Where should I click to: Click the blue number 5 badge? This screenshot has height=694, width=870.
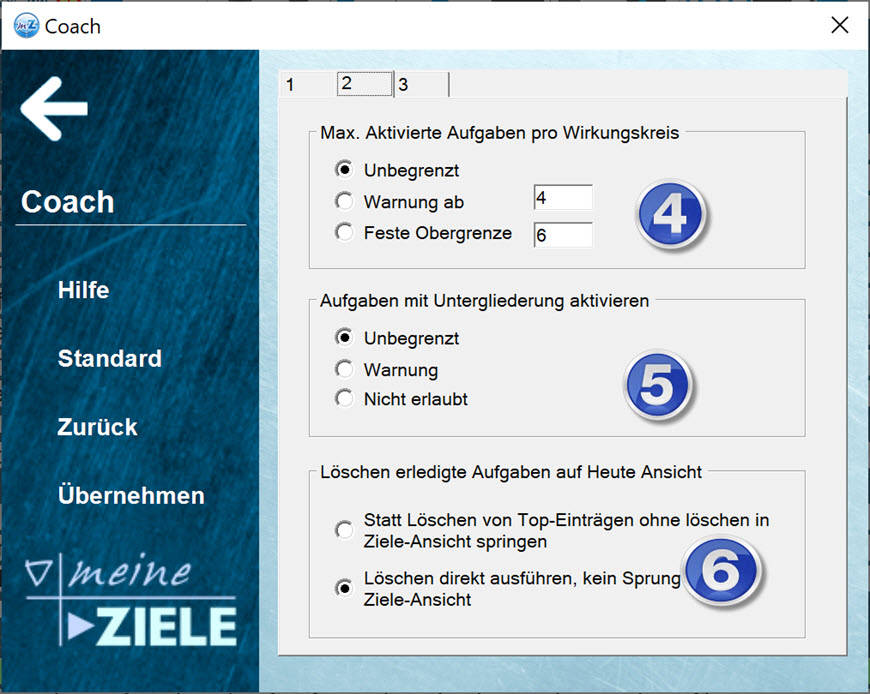click(x=657, y=385)
